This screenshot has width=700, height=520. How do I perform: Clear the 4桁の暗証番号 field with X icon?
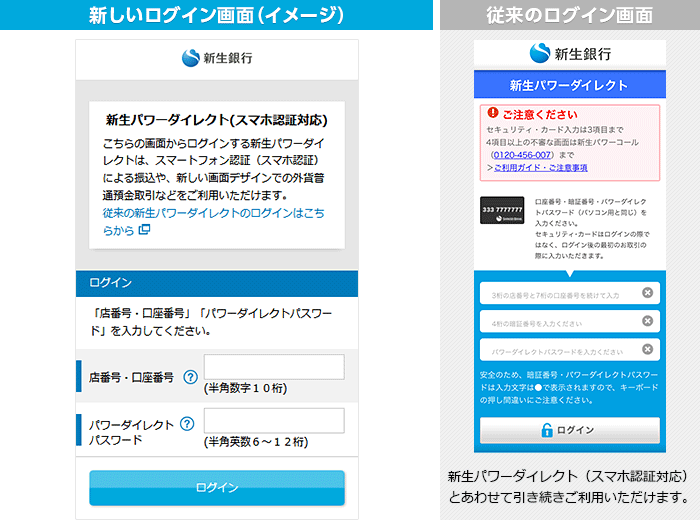(647, 321)
